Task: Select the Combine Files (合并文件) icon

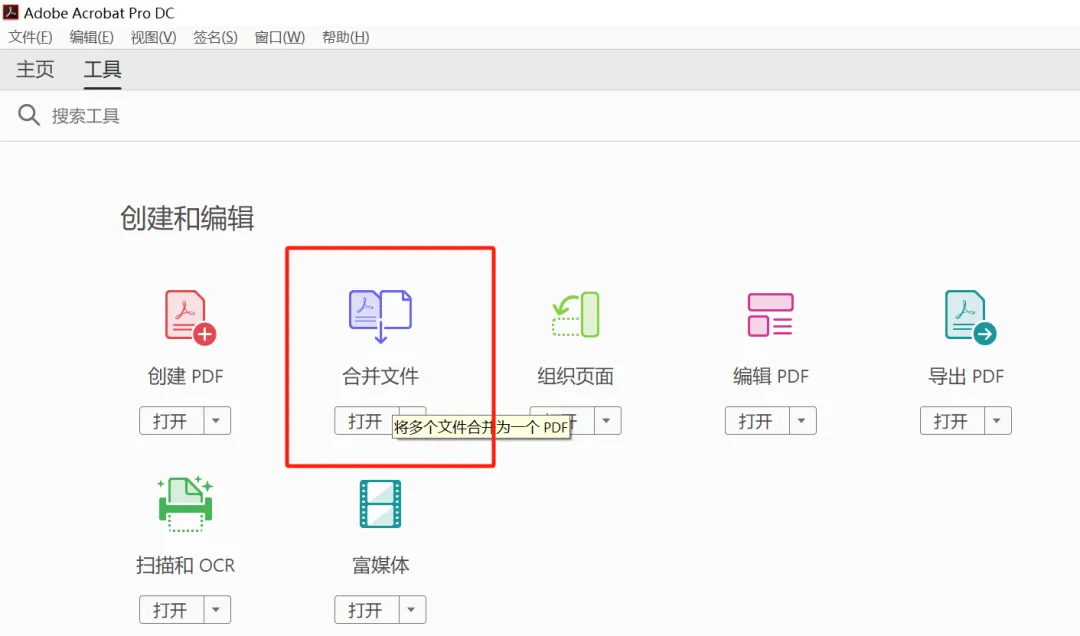Action: tap(380, 316)
